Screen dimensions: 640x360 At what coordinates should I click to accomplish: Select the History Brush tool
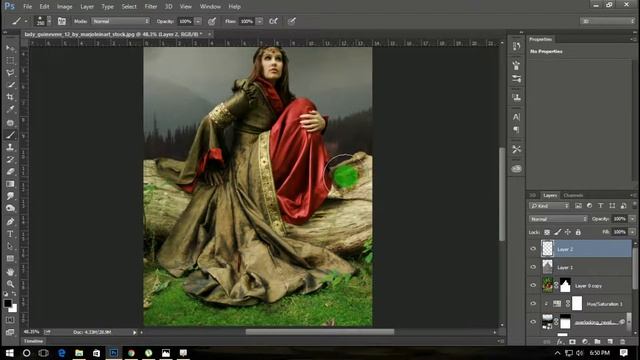tap(10, 160)
